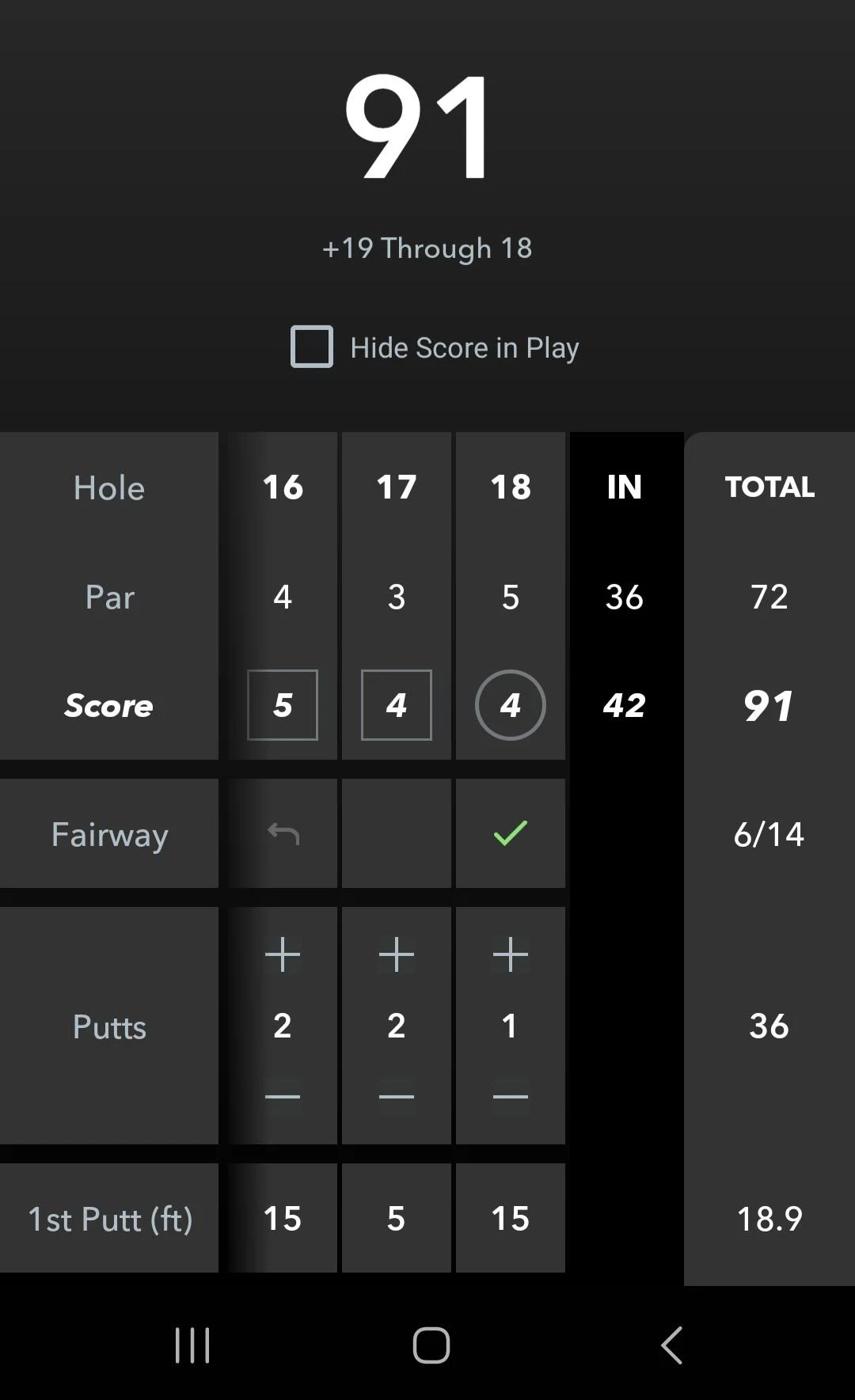This screenshot has width=855, height=1400.
Task: Undo the fairway entry for hole 16
Action: (282, 833)
